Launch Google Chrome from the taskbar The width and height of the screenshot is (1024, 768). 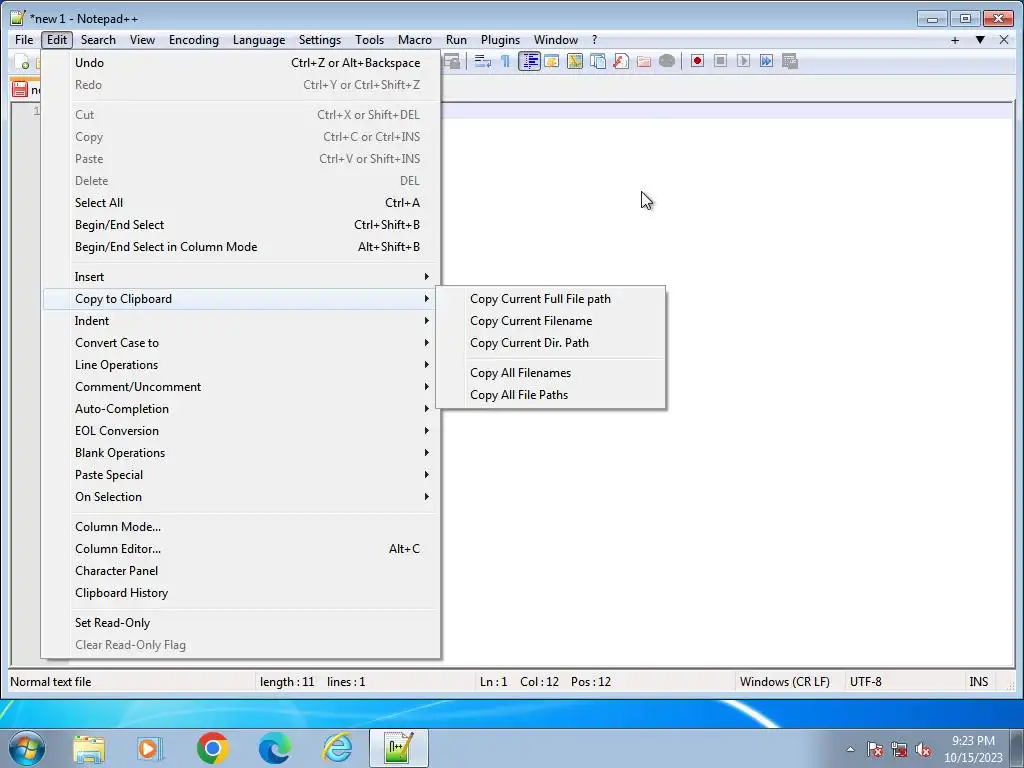click(x=212, y=748)
